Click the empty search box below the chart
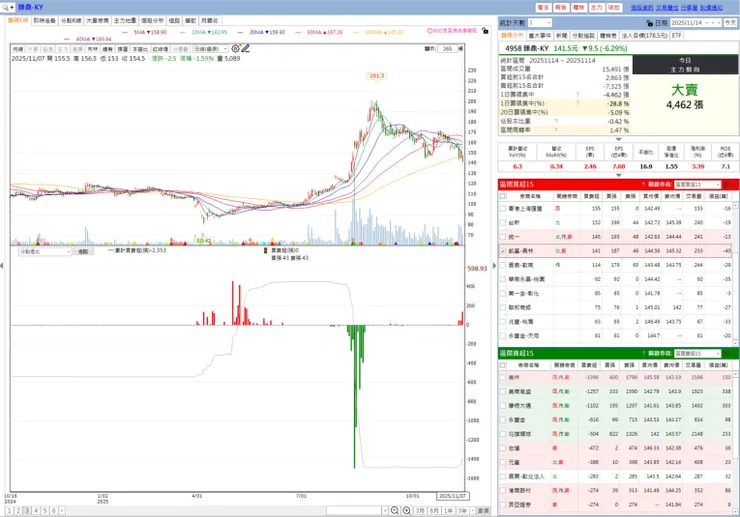The width and height of the screenshot is (740, 517). [x=354, y=510]
